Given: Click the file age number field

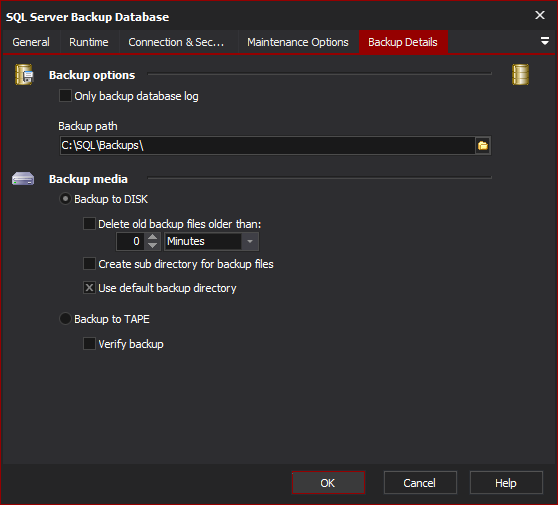Looking at the screenshot, I should pyautogui.click(x=131, y=241).
